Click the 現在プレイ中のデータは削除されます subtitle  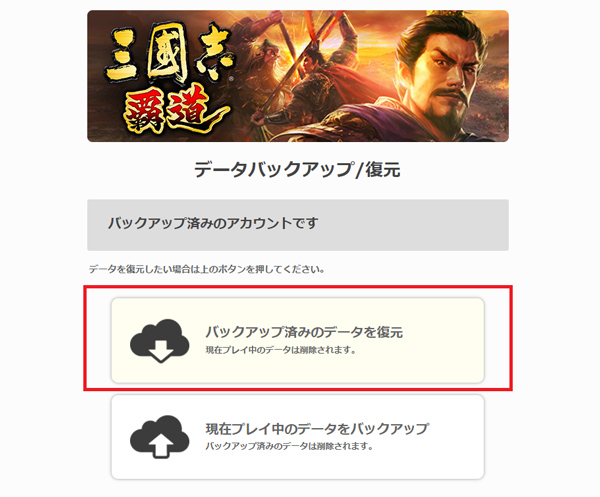[281, 350]
